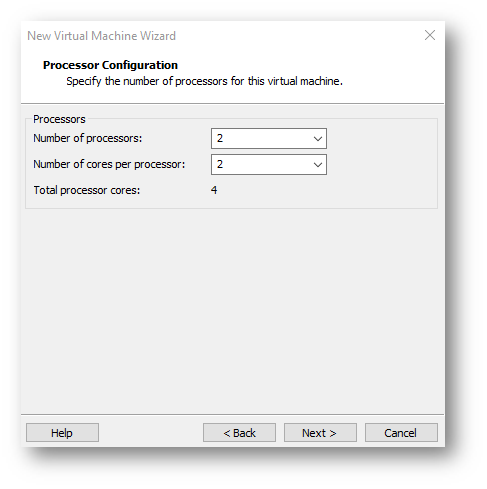Click the Processors group box caption

(x=59, y=119)
